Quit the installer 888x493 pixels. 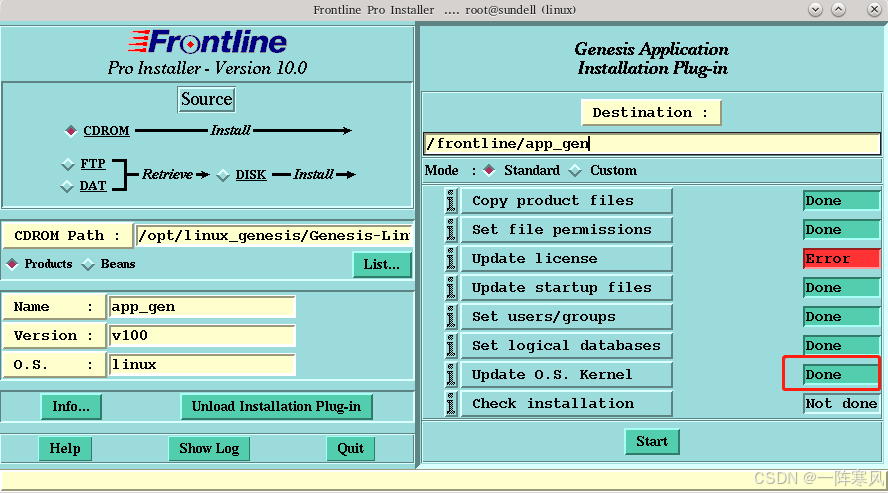click(351, 448)
